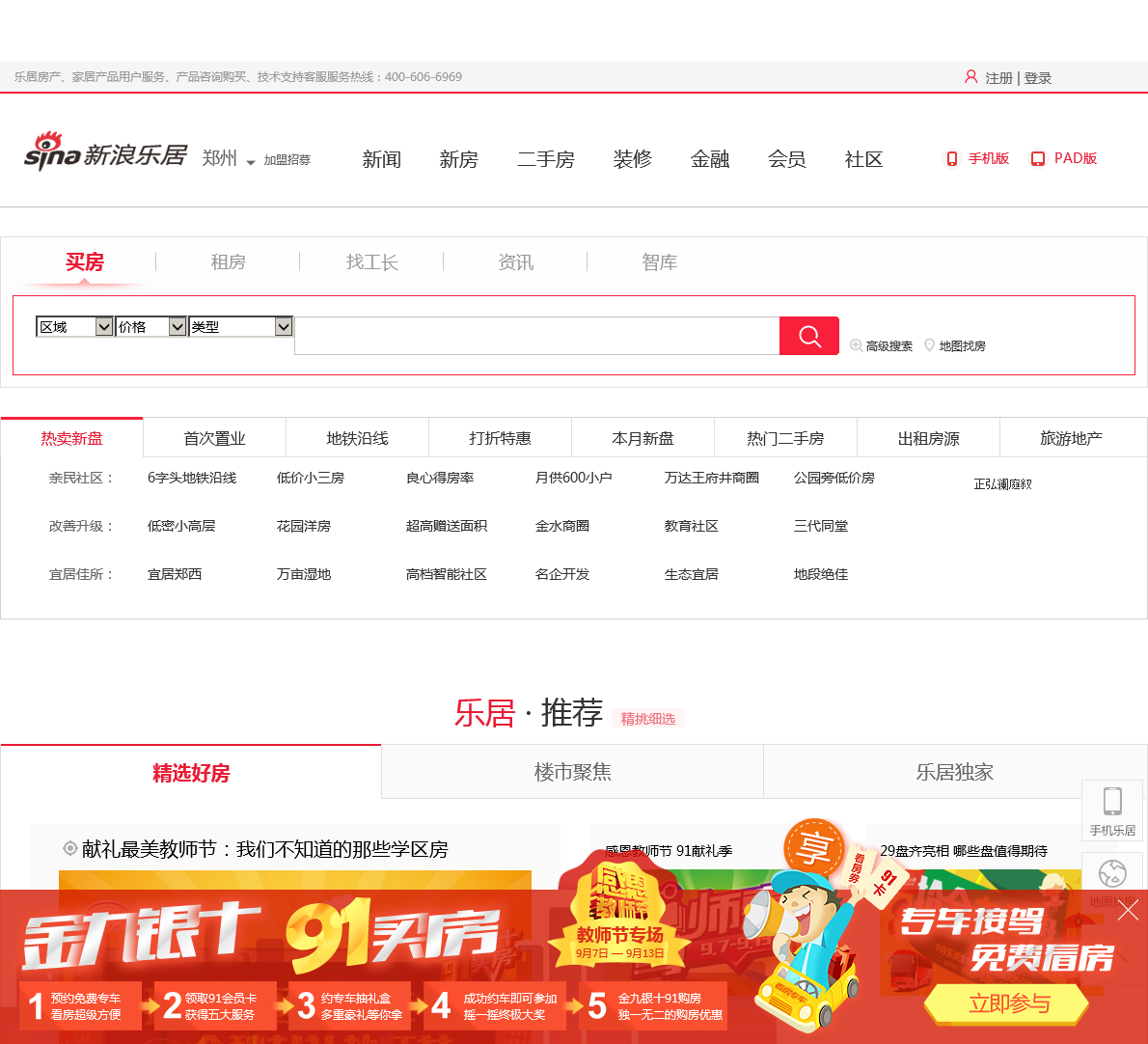The height and width of the screenshot is (1044, 1148).
Task: Click the 加盟招募 link
Action: [x=287, y=159]
